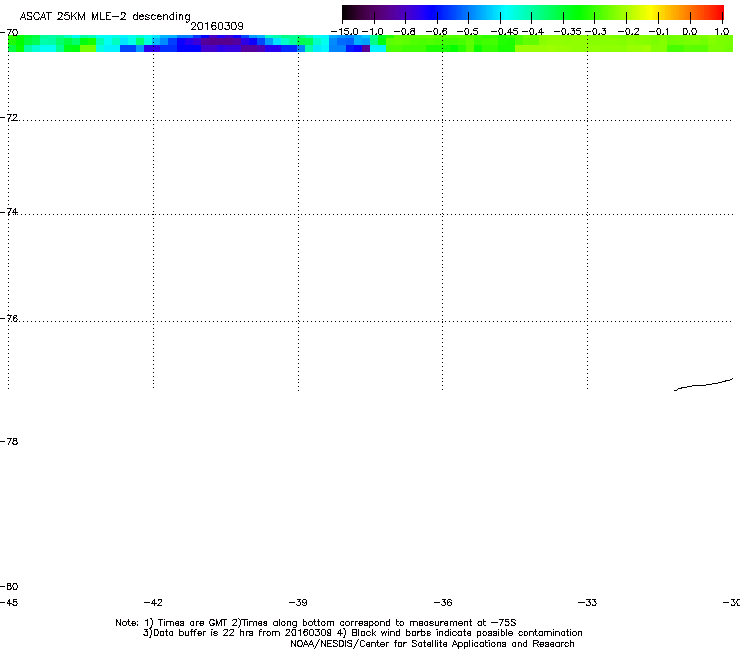Click the -0.1 colorbar label
The width and height of the screenshot is (740, 650).
point(659,32)
